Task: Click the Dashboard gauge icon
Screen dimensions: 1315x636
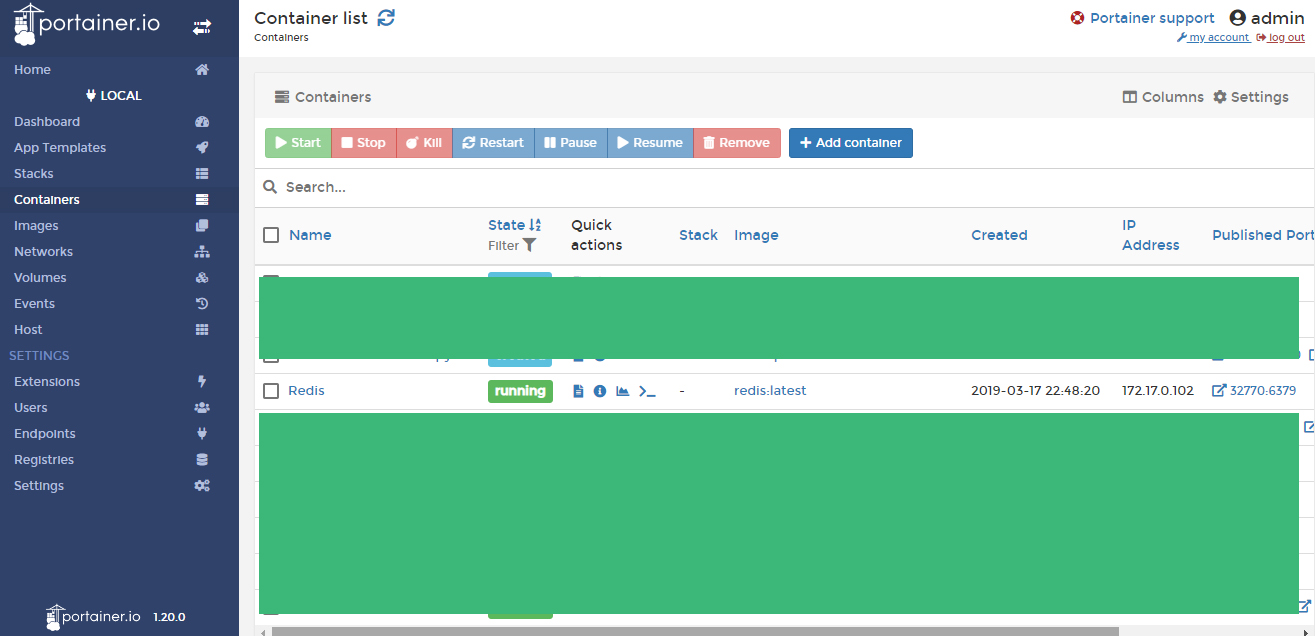Action: point(202,122)
